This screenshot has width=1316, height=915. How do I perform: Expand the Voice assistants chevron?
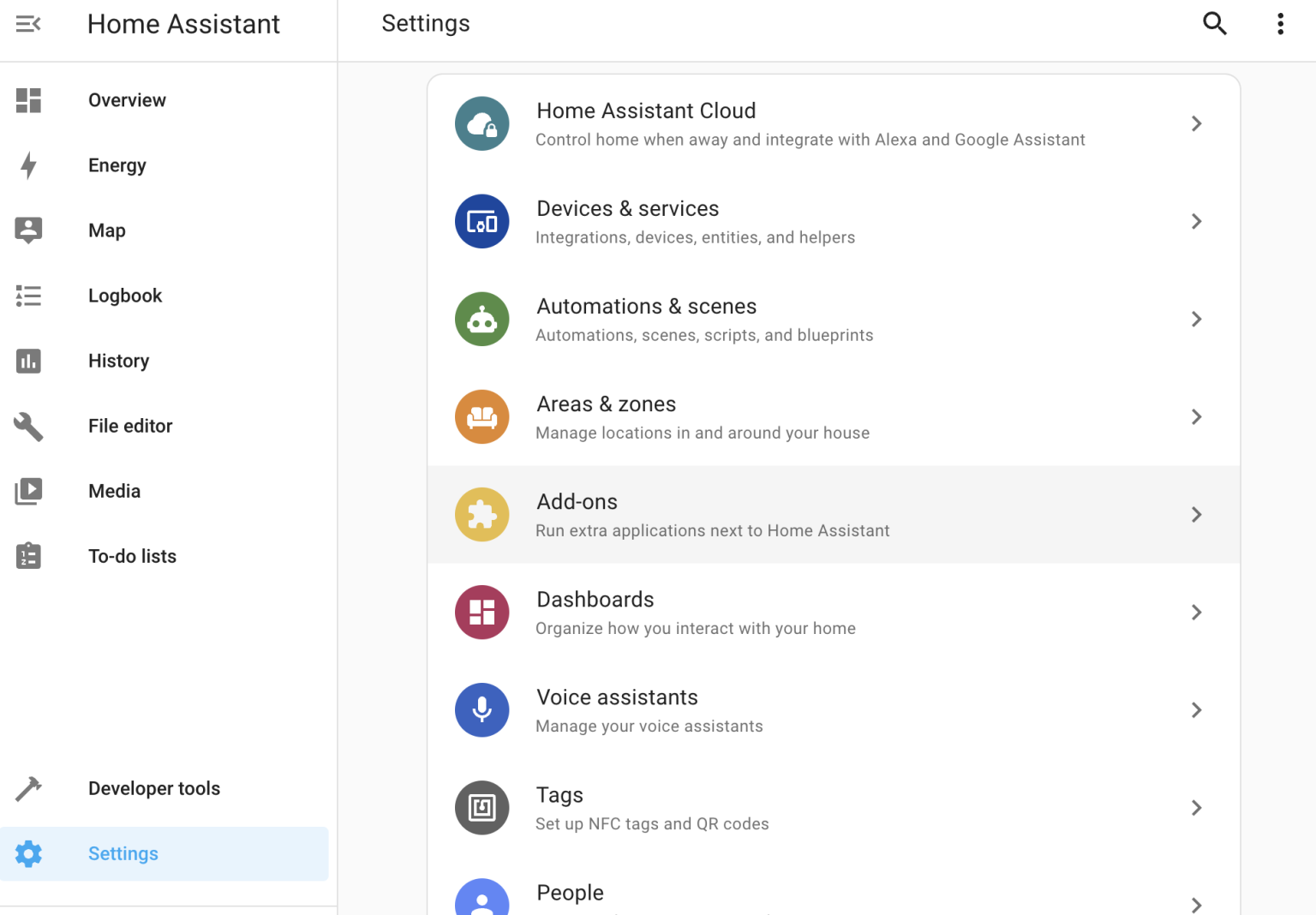click(1196, 709)
